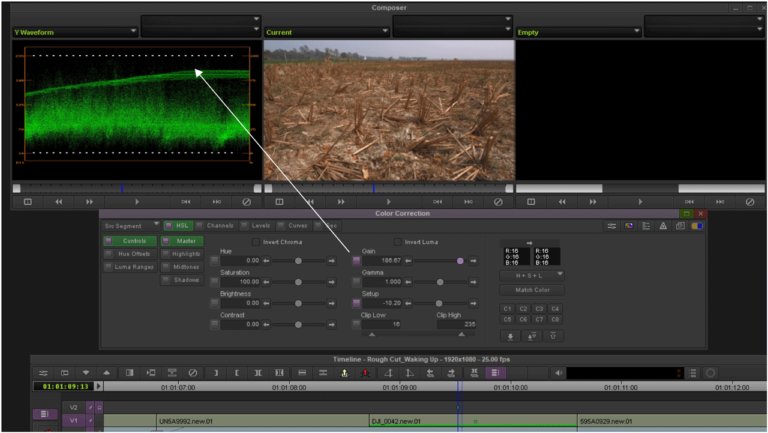Toggle the Gamma enable button

pos(357,282)
